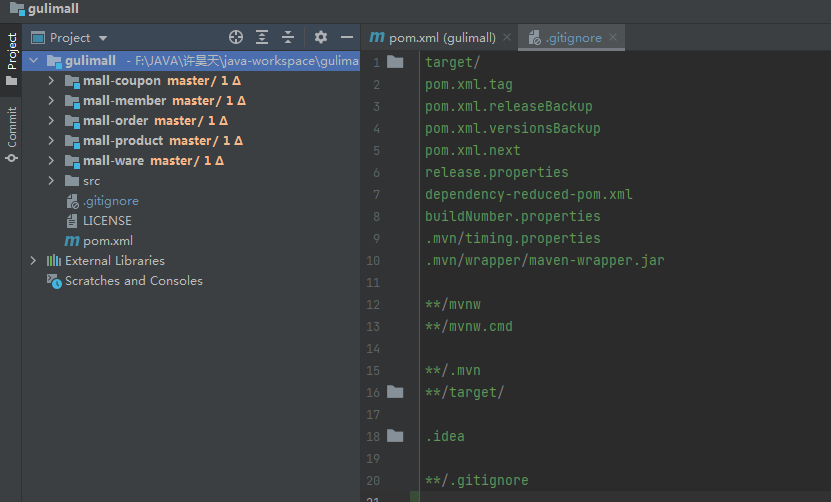Click on '**/target/' on line 16
831x502 pixels.
pos(465,393)
